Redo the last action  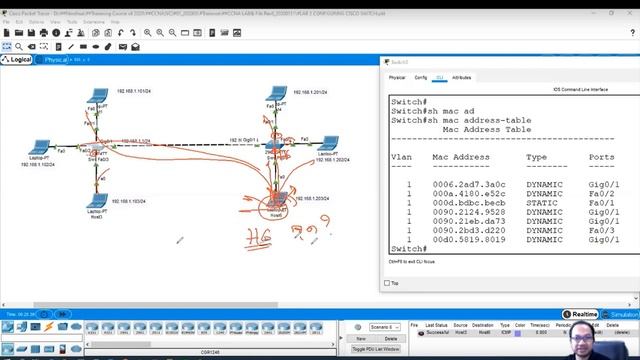133,33
